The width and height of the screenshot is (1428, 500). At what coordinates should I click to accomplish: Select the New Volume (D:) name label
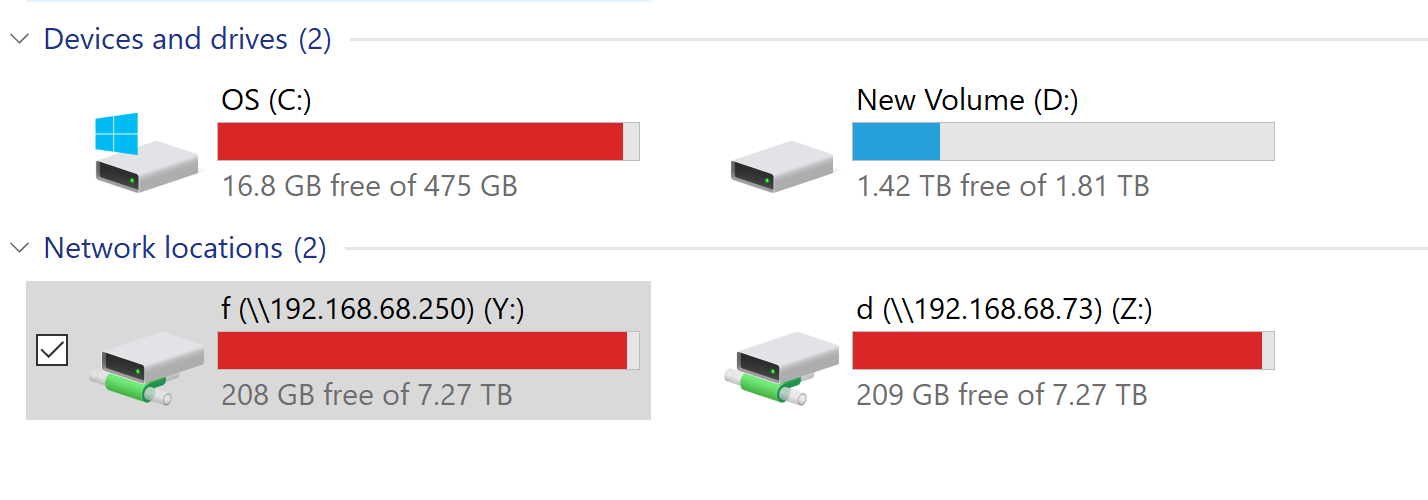pyautogui.click(x=967, y=100)
